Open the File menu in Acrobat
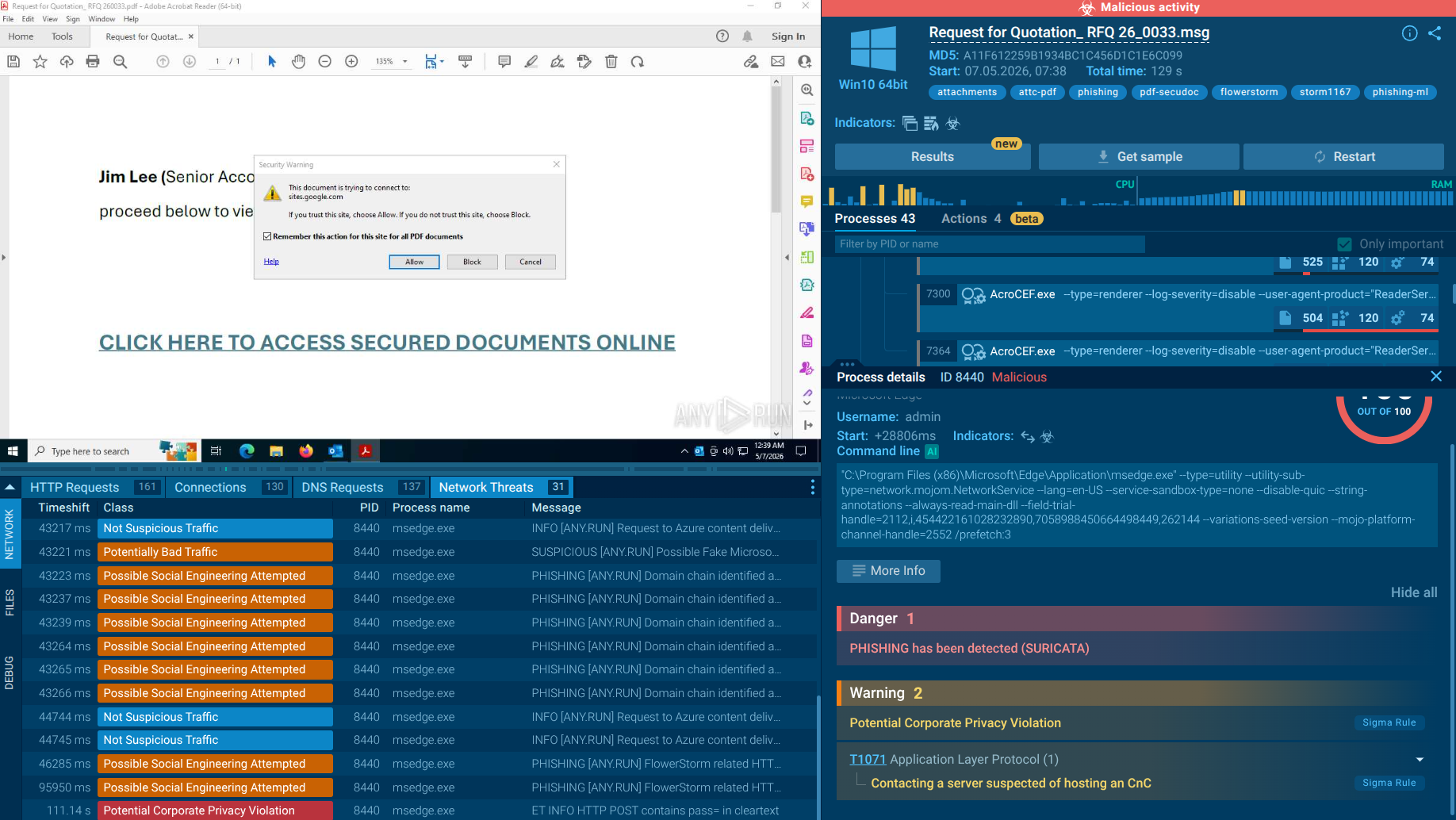Image resolution: width=1456 pixels, height=820 pixels. (8, 19)
